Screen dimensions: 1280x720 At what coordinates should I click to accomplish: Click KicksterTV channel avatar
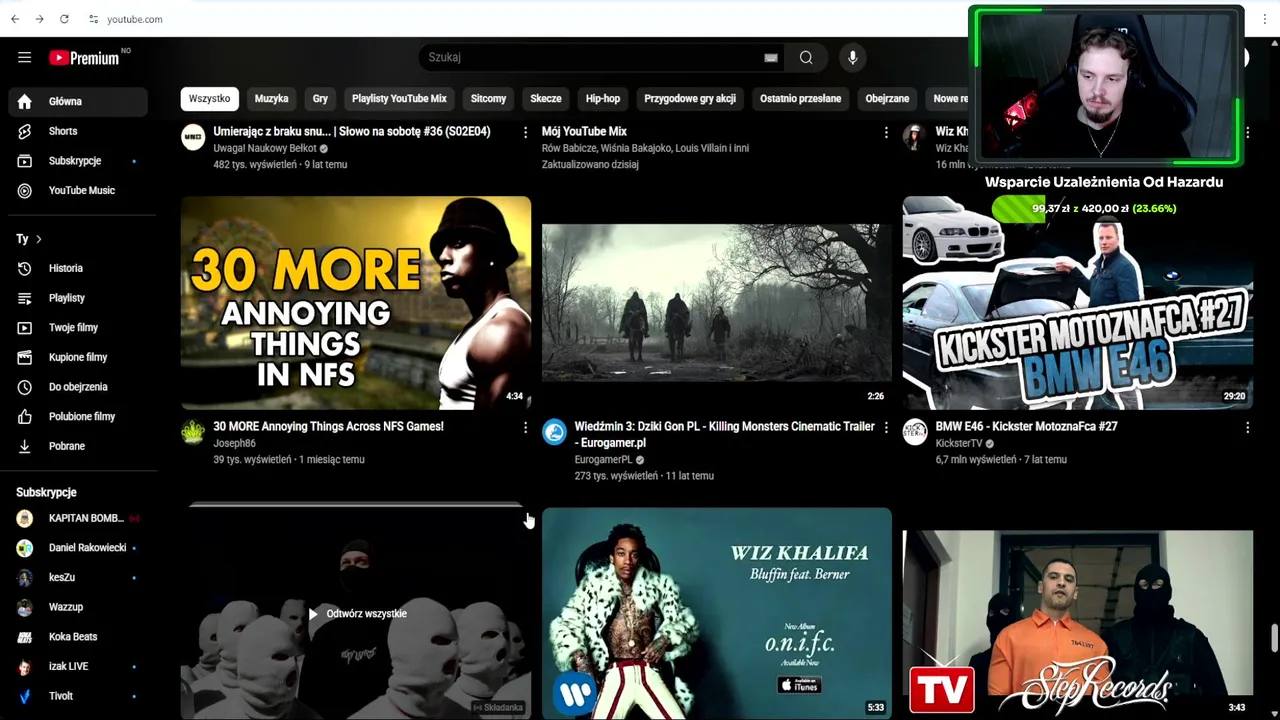click(x=915, y=432)
